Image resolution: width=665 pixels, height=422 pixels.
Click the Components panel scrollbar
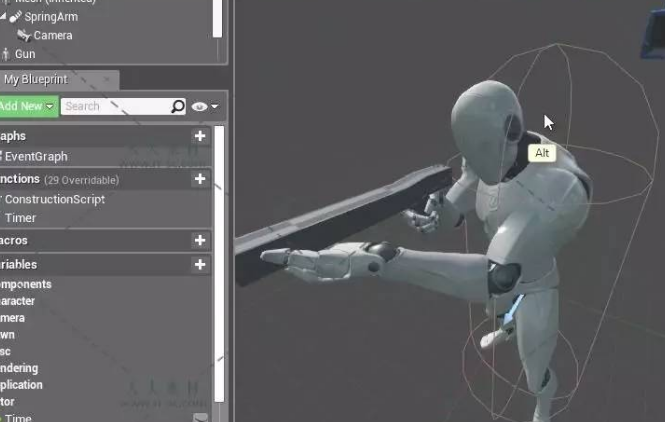(x=217, y=19)
